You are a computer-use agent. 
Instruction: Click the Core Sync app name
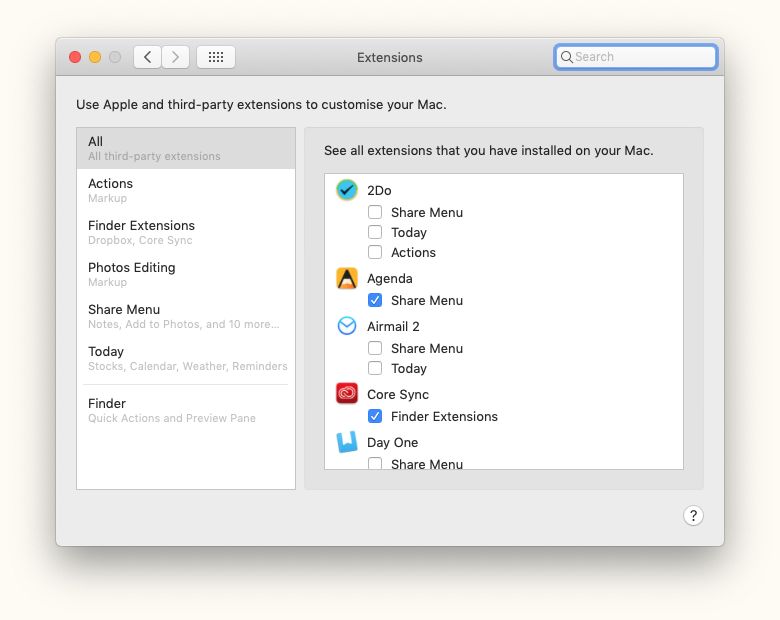pyautogui.click(x=397, y=395)
